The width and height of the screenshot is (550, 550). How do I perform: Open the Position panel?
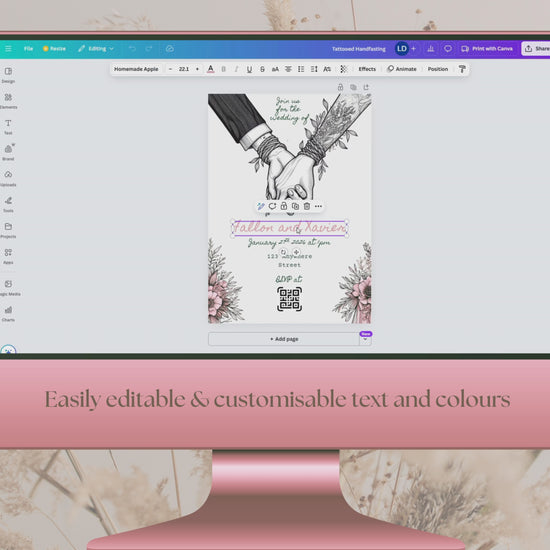pyautogui.click(x=437, y=69)
